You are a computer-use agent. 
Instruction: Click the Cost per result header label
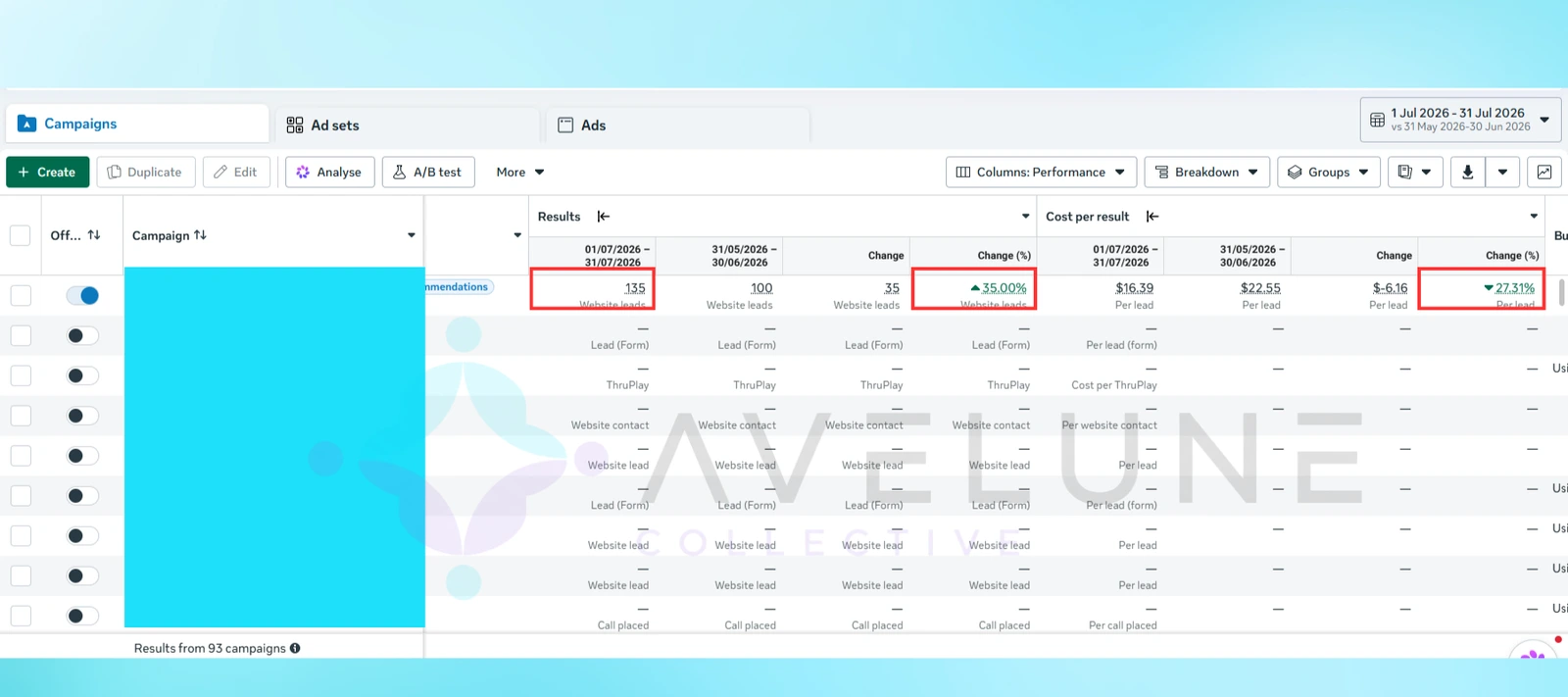click(x=1087, y=217)
